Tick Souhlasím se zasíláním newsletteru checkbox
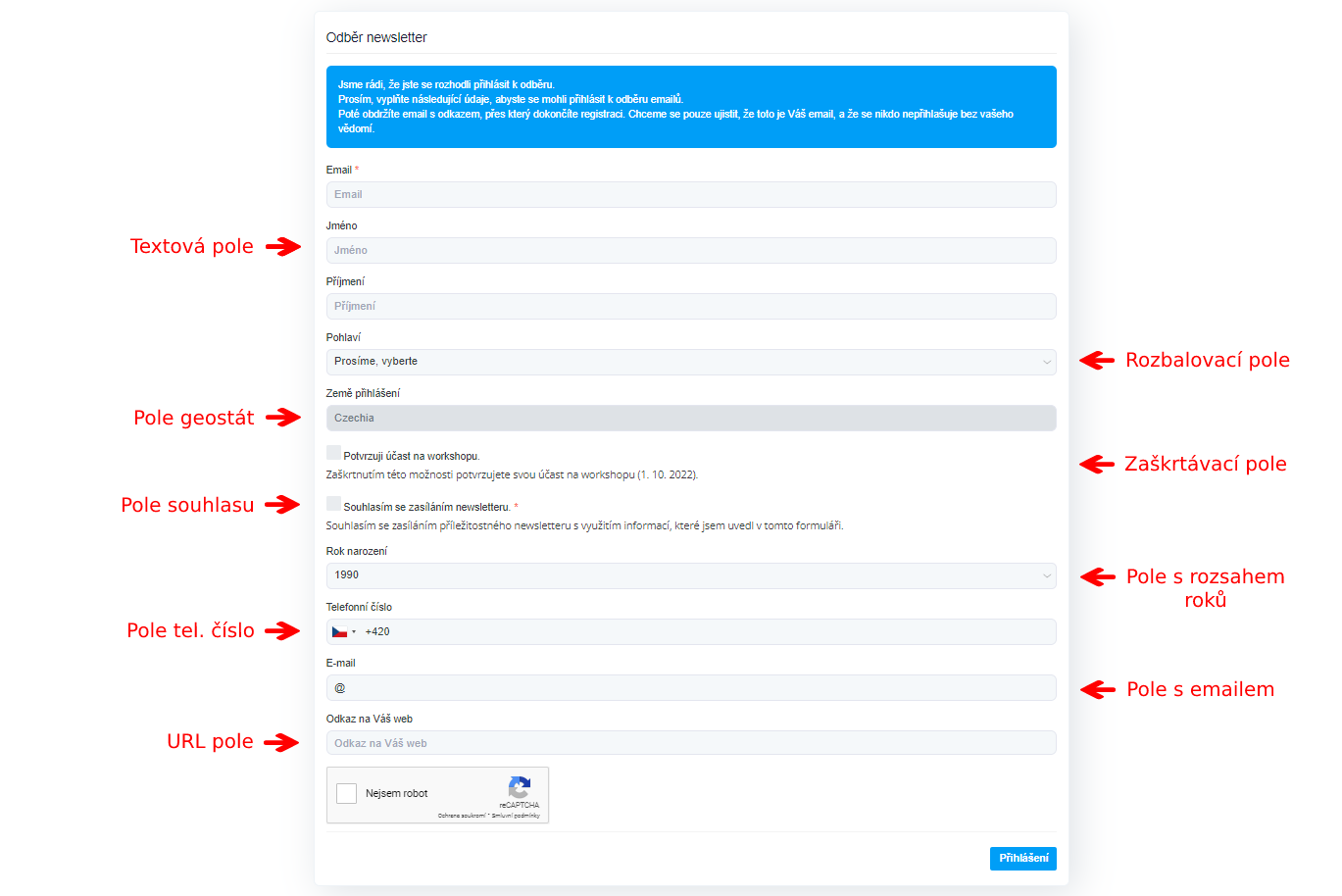 coord(333,504)
